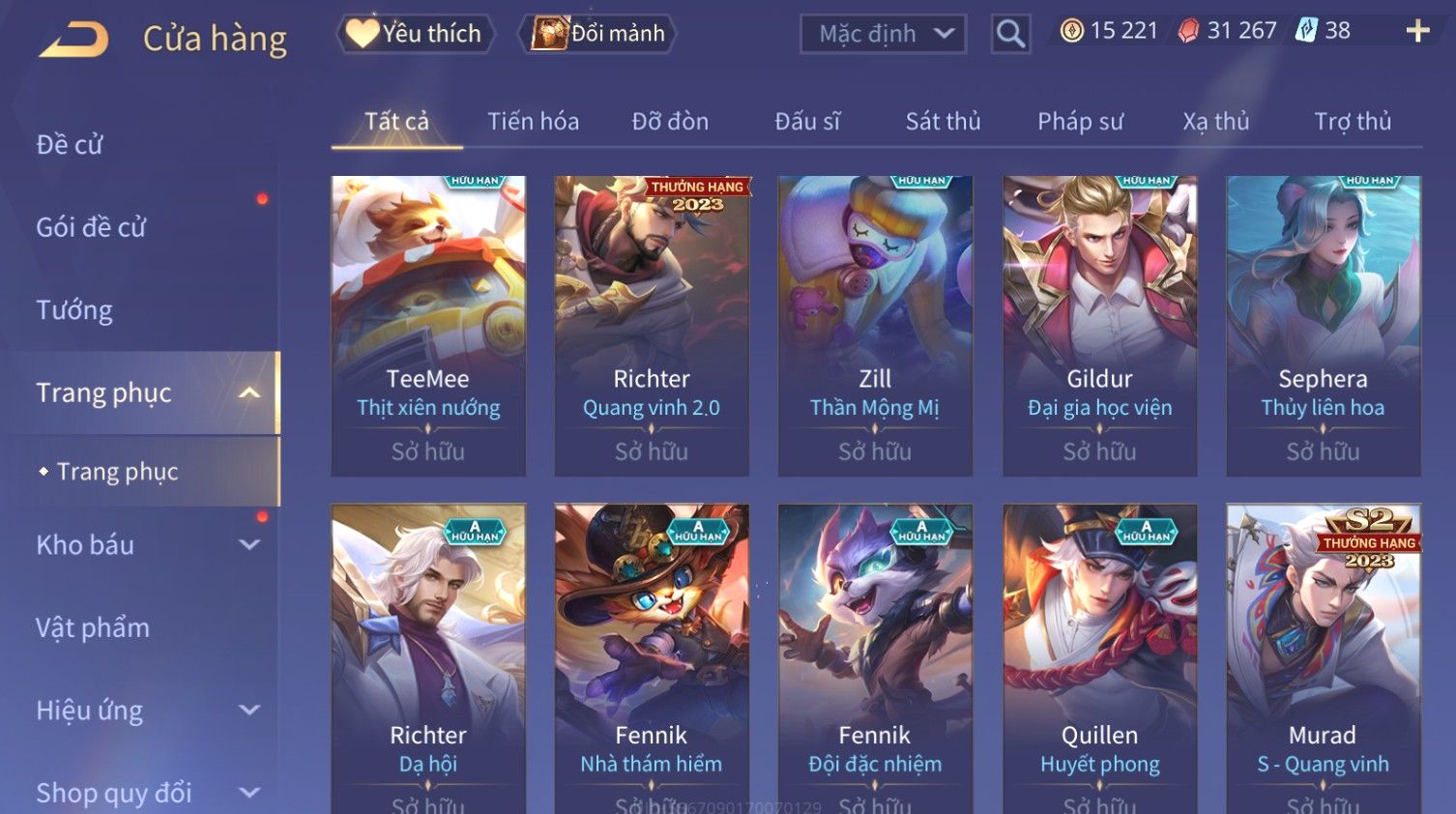Viewport: 1456px width, 814px height.
Task: Click the red gem currency icon
Action: pos(1188,31)
